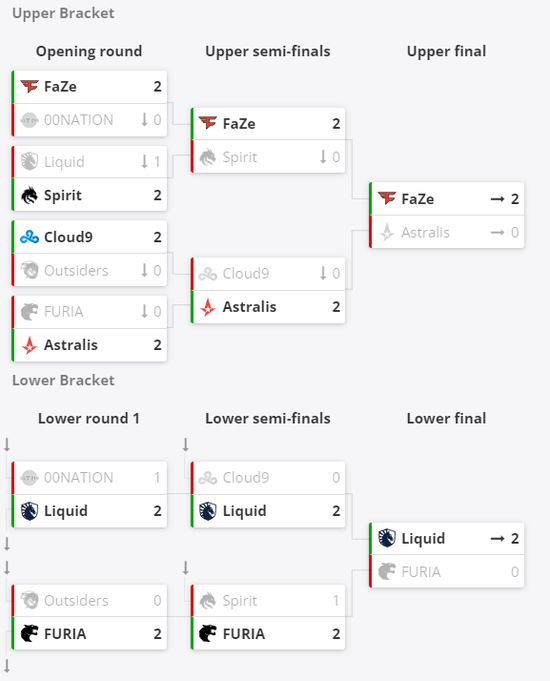Click the Upper semi-finals column header
This screenshot has width=550, height=681.
pyautogui.click(x=268, y=51)
